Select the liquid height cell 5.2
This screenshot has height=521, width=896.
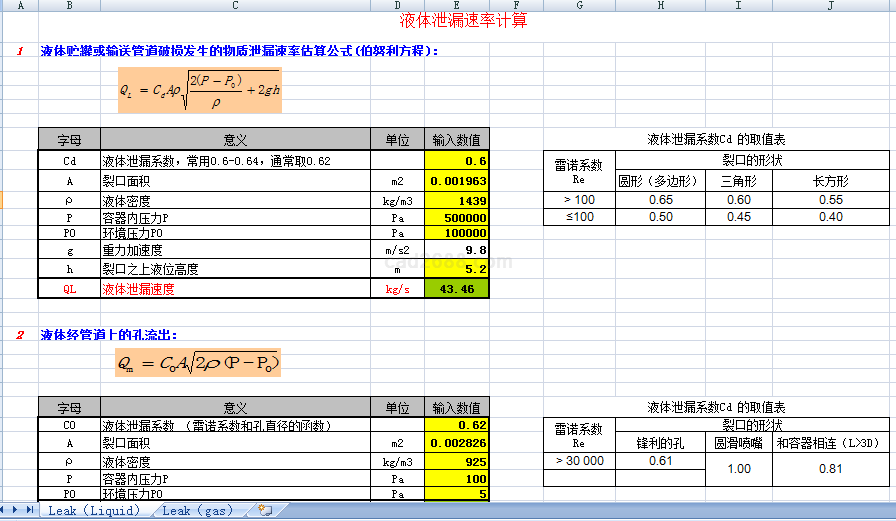[x=457, y=269]
